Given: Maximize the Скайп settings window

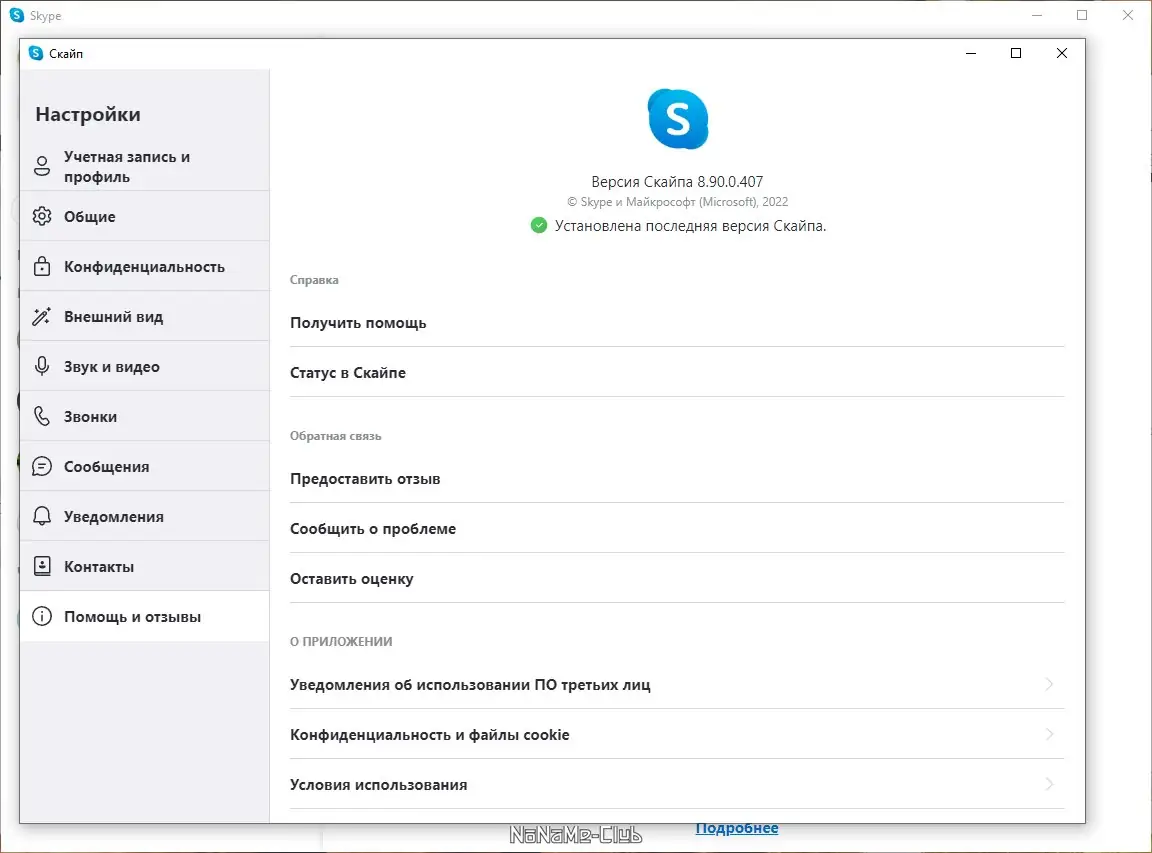Looking at the screenshot, I should click(x=1016, y=53).
